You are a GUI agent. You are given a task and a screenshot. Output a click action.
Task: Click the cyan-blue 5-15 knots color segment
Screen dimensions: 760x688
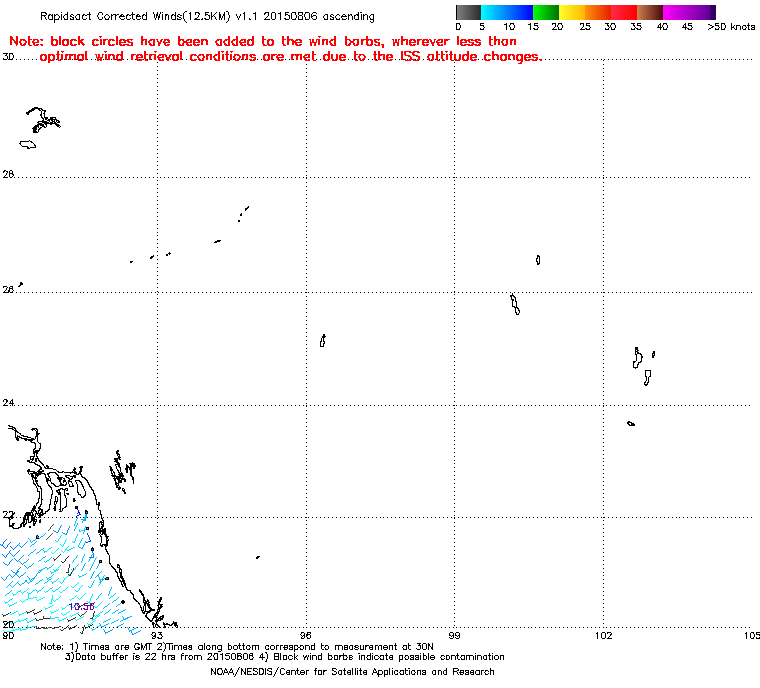[507, 12]
